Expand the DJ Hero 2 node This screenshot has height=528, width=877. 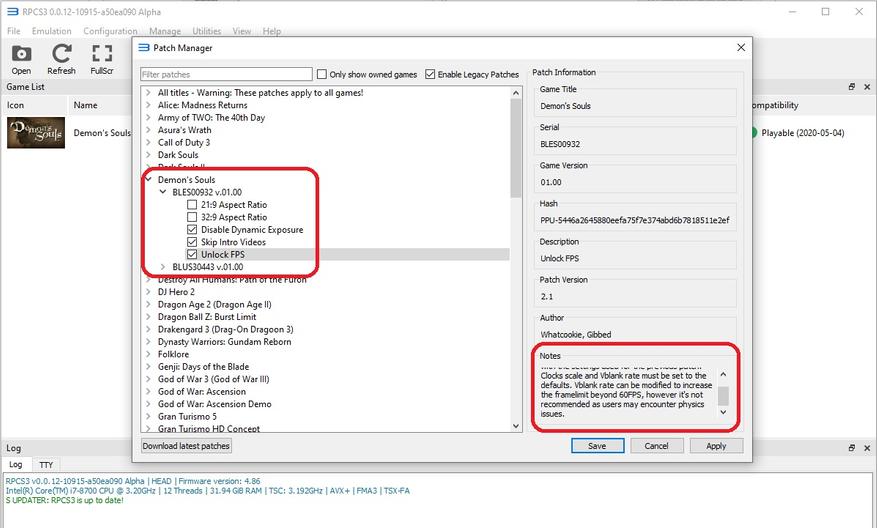(148, 292)
